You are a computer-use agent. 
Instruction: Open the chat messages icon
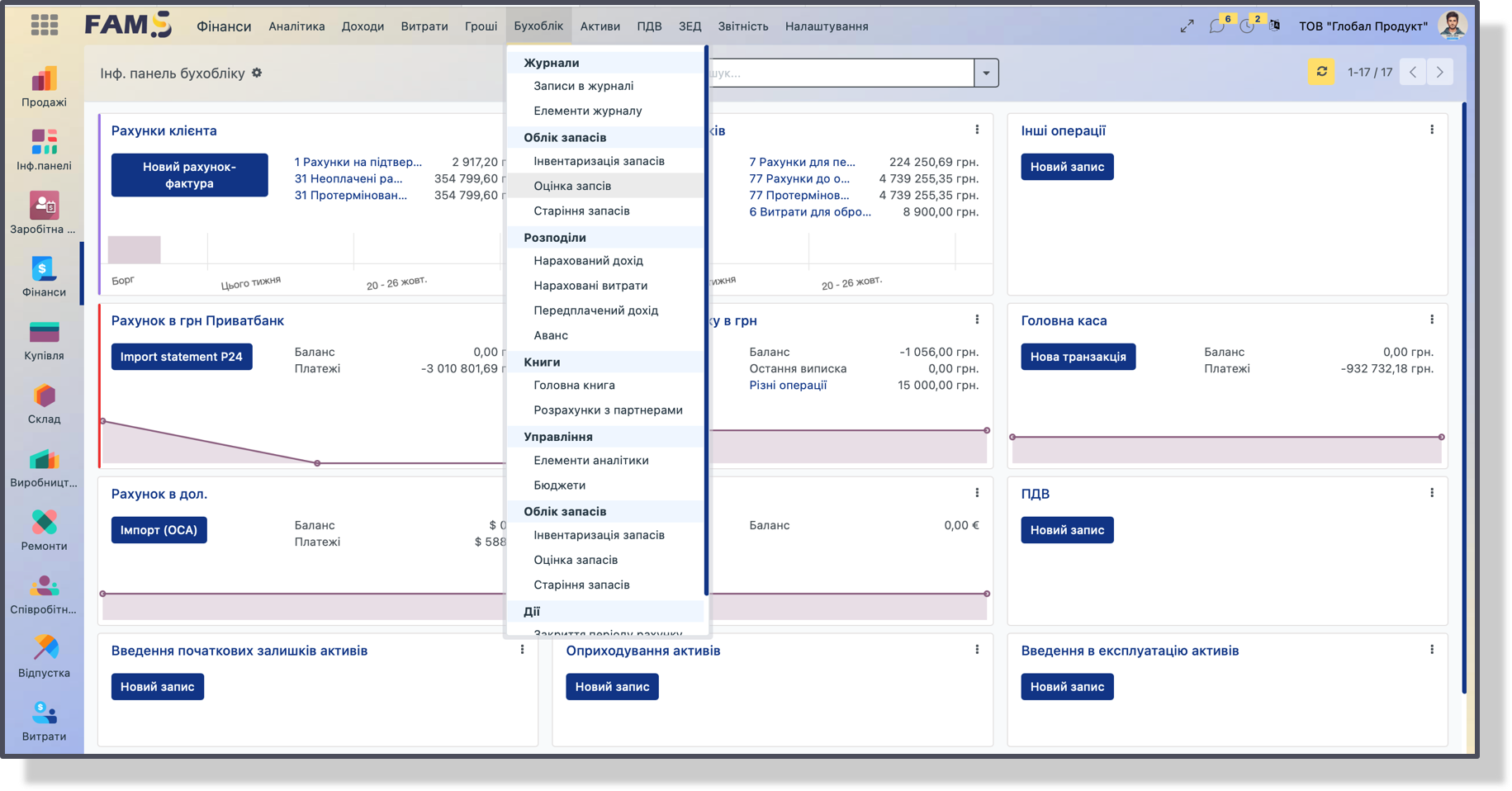coord(1216,26)
